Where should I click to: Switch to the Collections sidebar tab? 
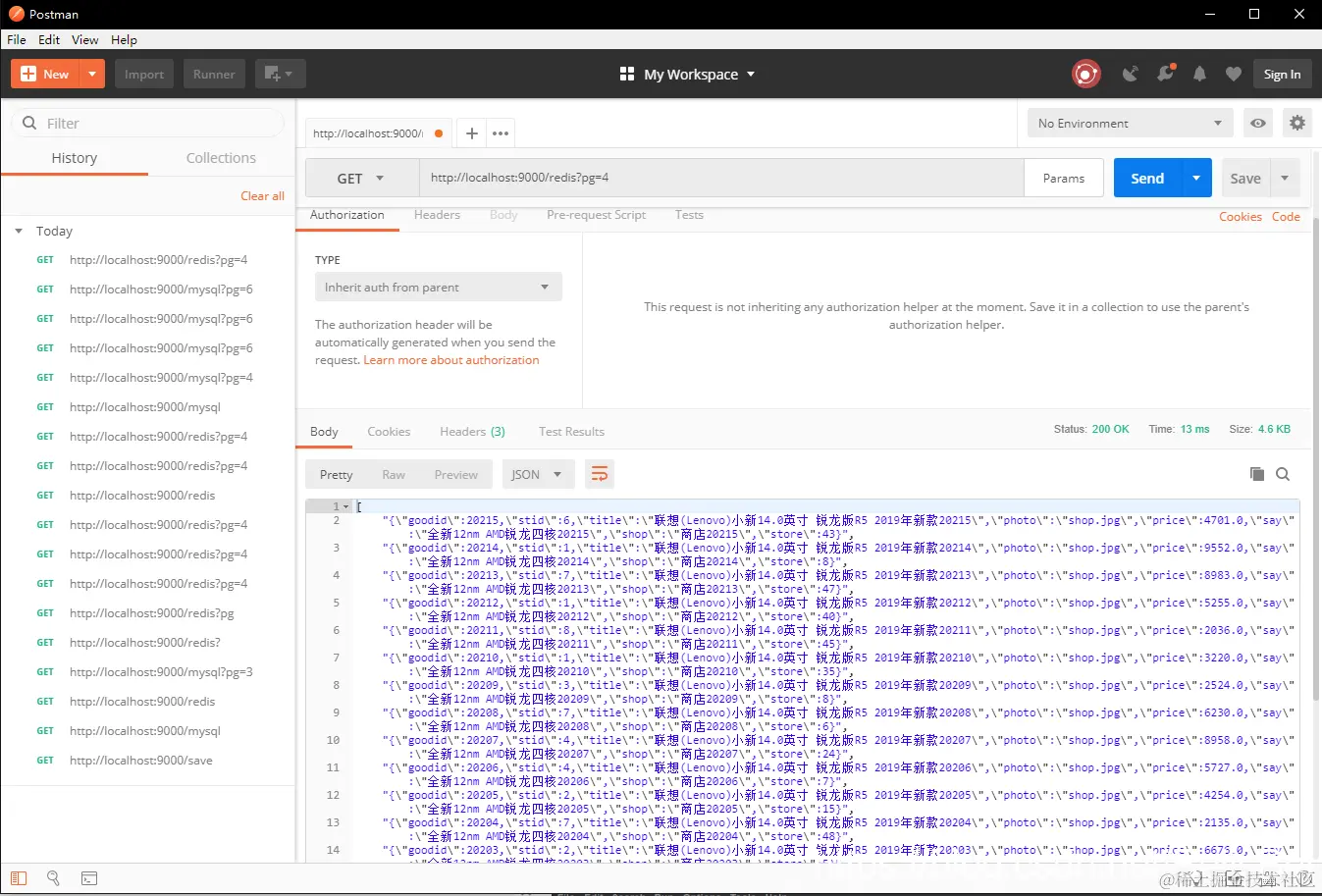pos(221,158)
